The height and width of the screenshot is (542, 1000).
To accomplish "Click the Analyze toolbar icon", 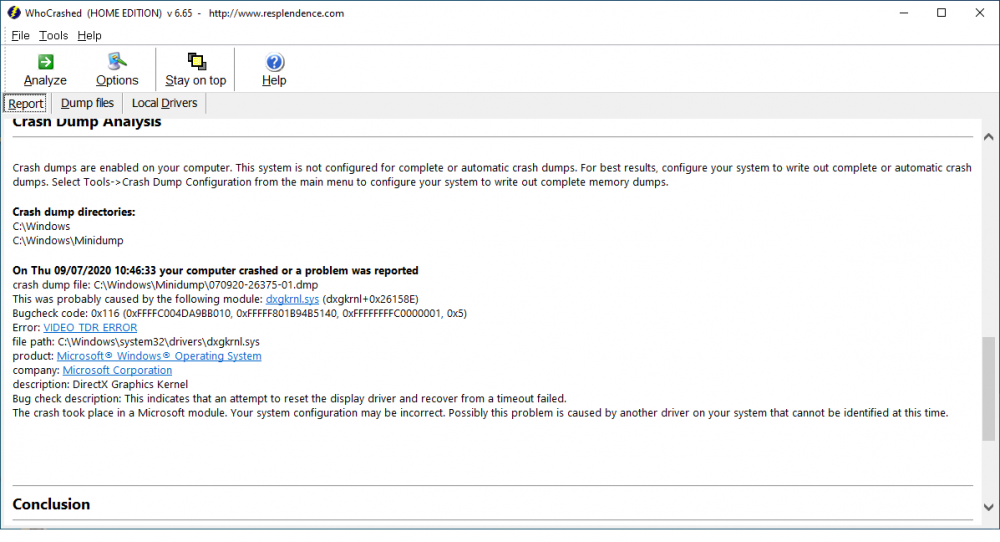I will [x=45, y=62].
